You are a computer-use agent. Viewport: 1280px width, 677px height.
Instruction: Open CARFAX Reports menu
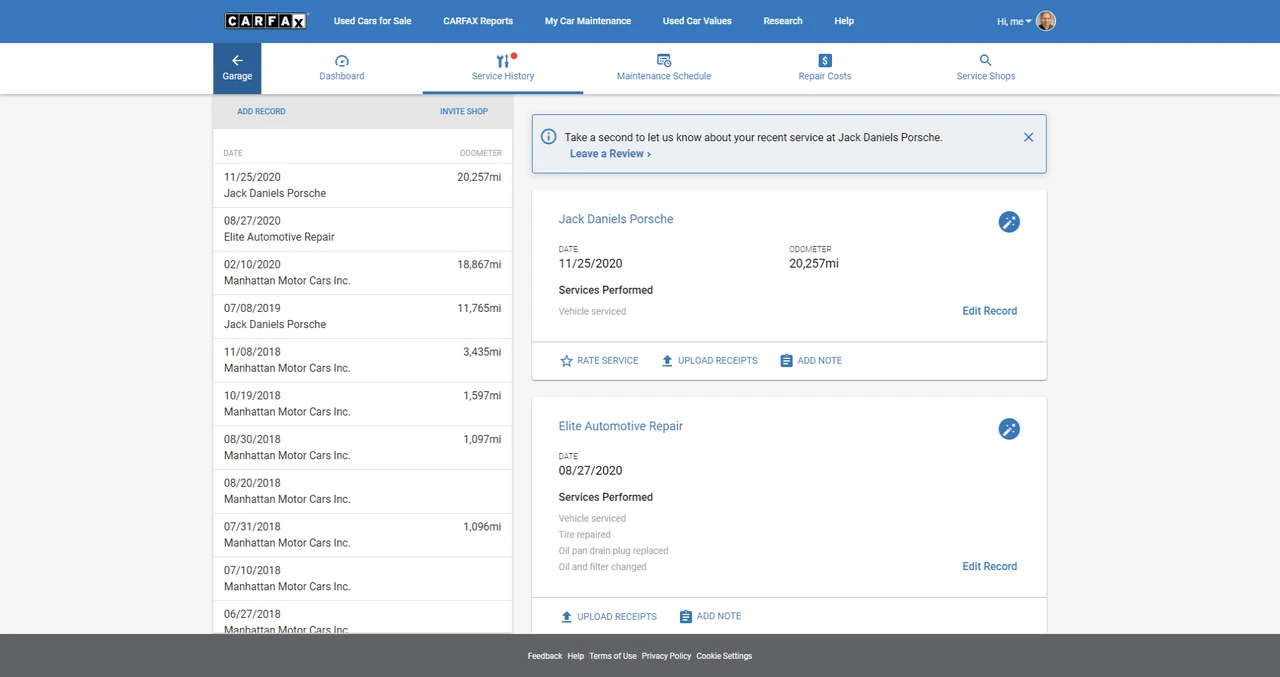(x=478, y=21)
